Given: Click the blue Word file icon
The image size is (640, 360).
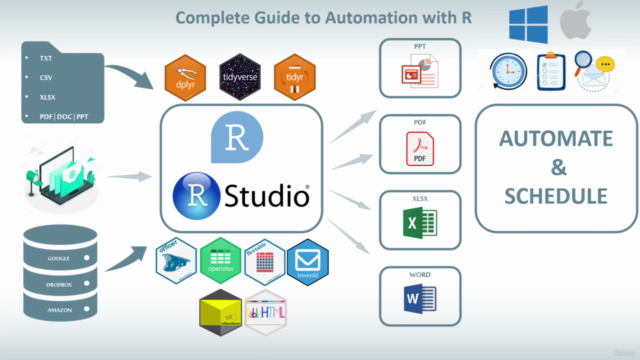Looking at the screenshot, I should pos(420,299).
